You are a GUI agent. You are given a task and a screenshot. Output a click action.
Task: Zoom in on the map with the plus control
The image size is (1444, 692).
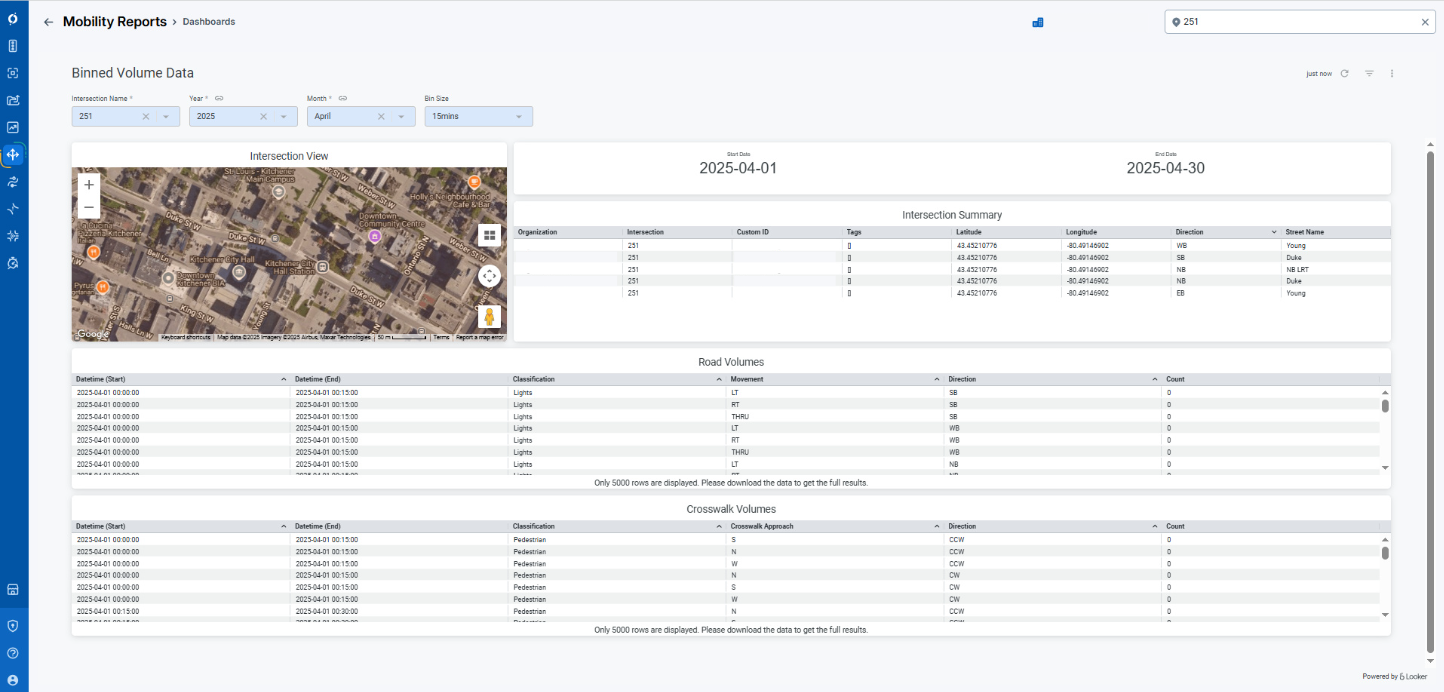tap(88, 184)
